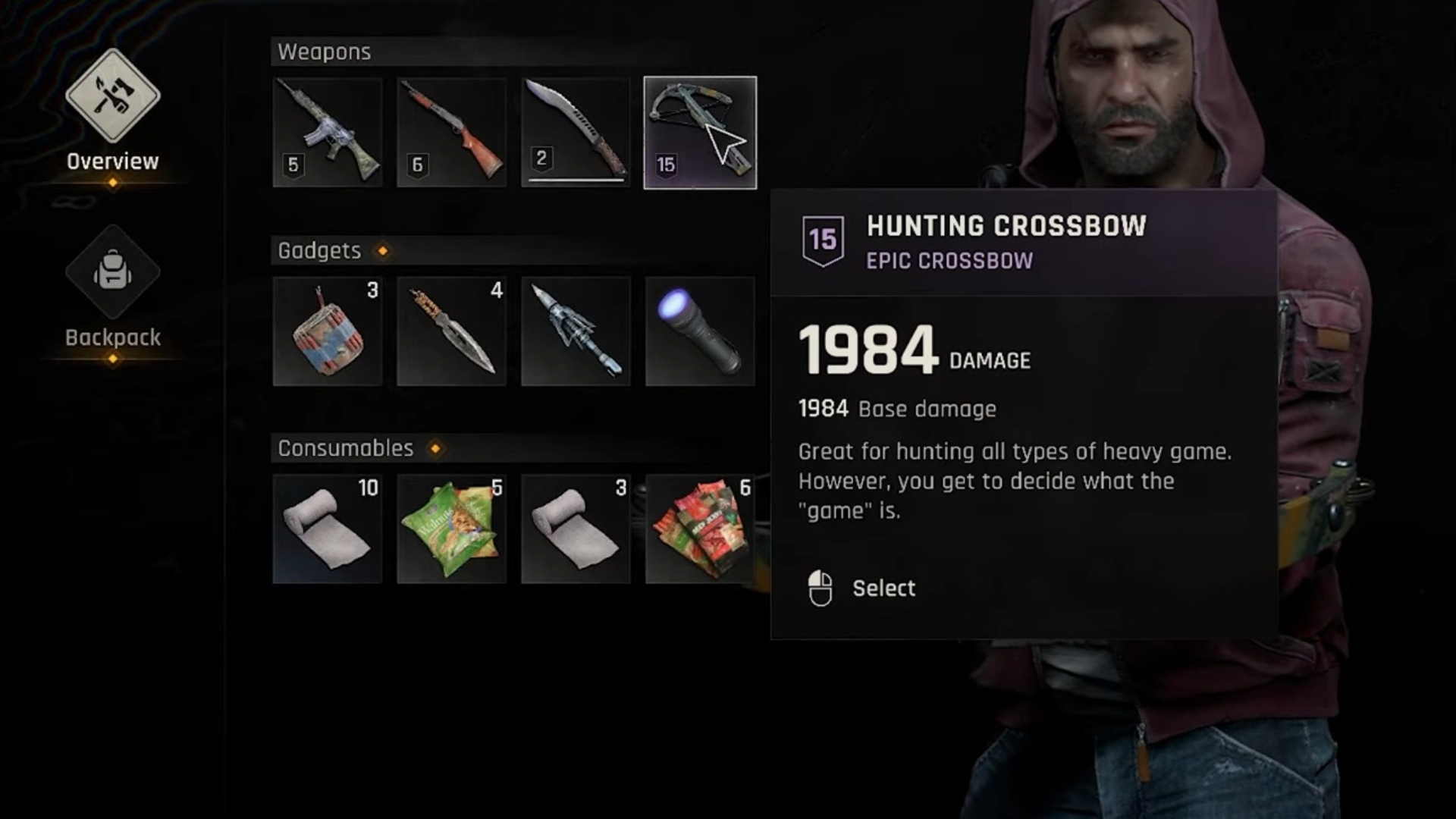Viewport: 1456px width, 819px height.
Task: Select the orange shotgun weapon slot
Action: (451, 132)
